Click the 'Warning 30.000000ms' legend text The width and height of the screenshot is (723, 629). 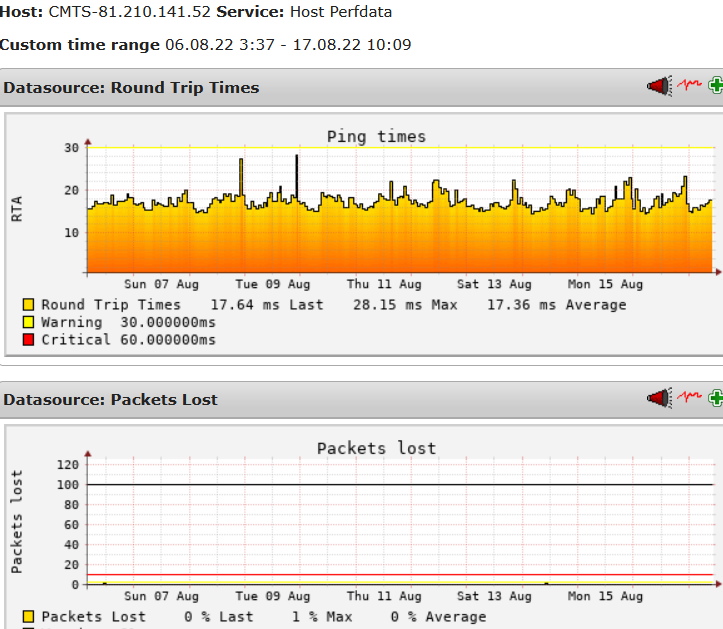(128, 322)
